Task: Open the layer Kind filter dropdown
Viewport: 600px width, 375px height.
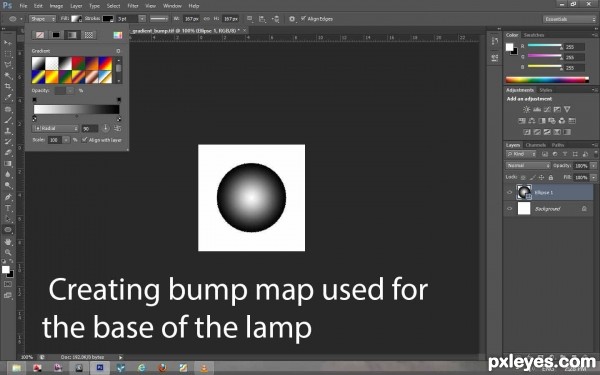Action: [x=521, y=154]
